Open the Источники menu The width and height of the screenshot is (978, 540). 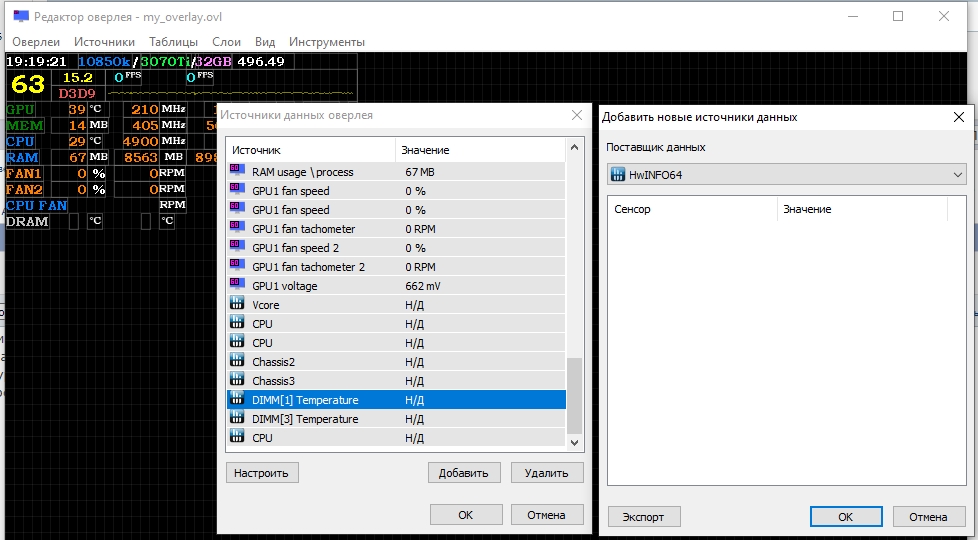pos(104,42)
